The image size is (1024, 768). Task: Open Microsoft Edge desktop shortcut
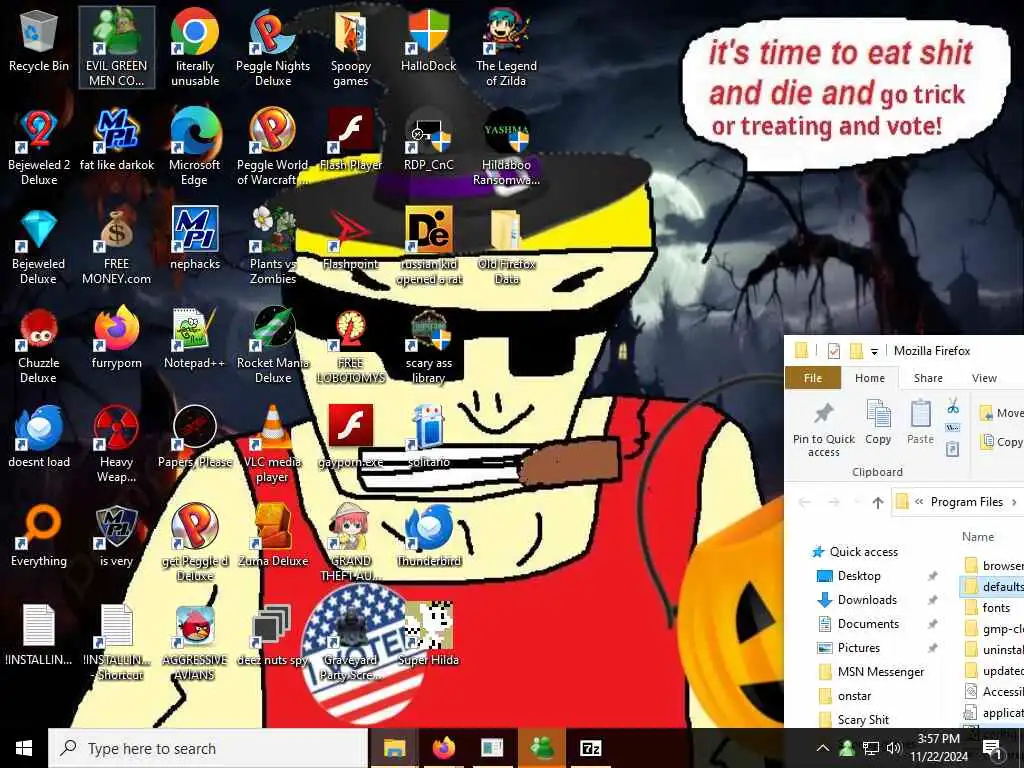coord(195,147)
